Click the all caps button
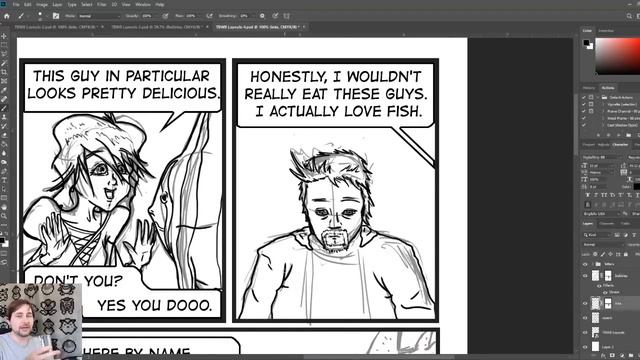Screen dimensions: 640x360 point(603,195)
